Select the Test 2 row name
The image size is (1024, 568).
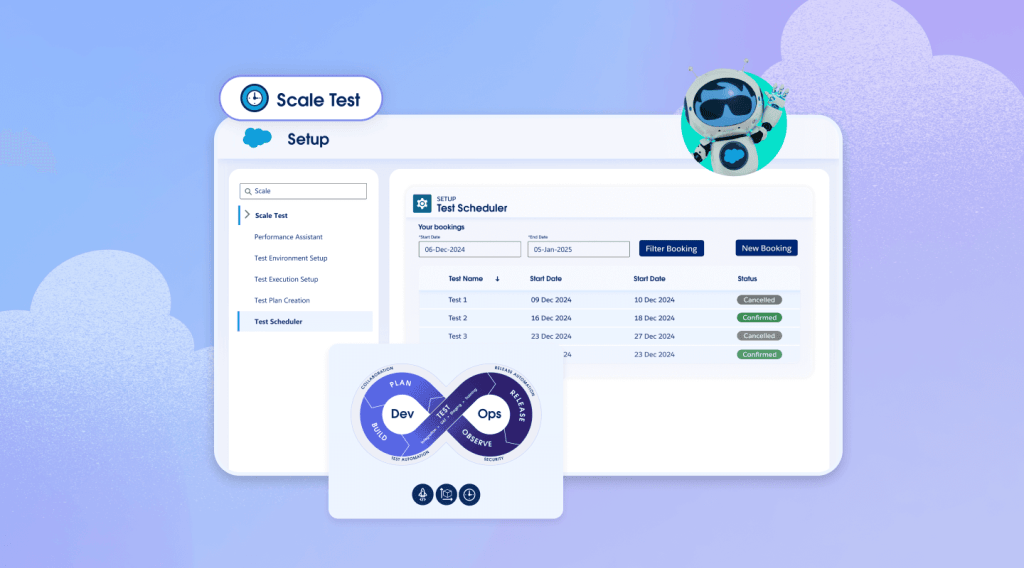(x=457, y=318)
